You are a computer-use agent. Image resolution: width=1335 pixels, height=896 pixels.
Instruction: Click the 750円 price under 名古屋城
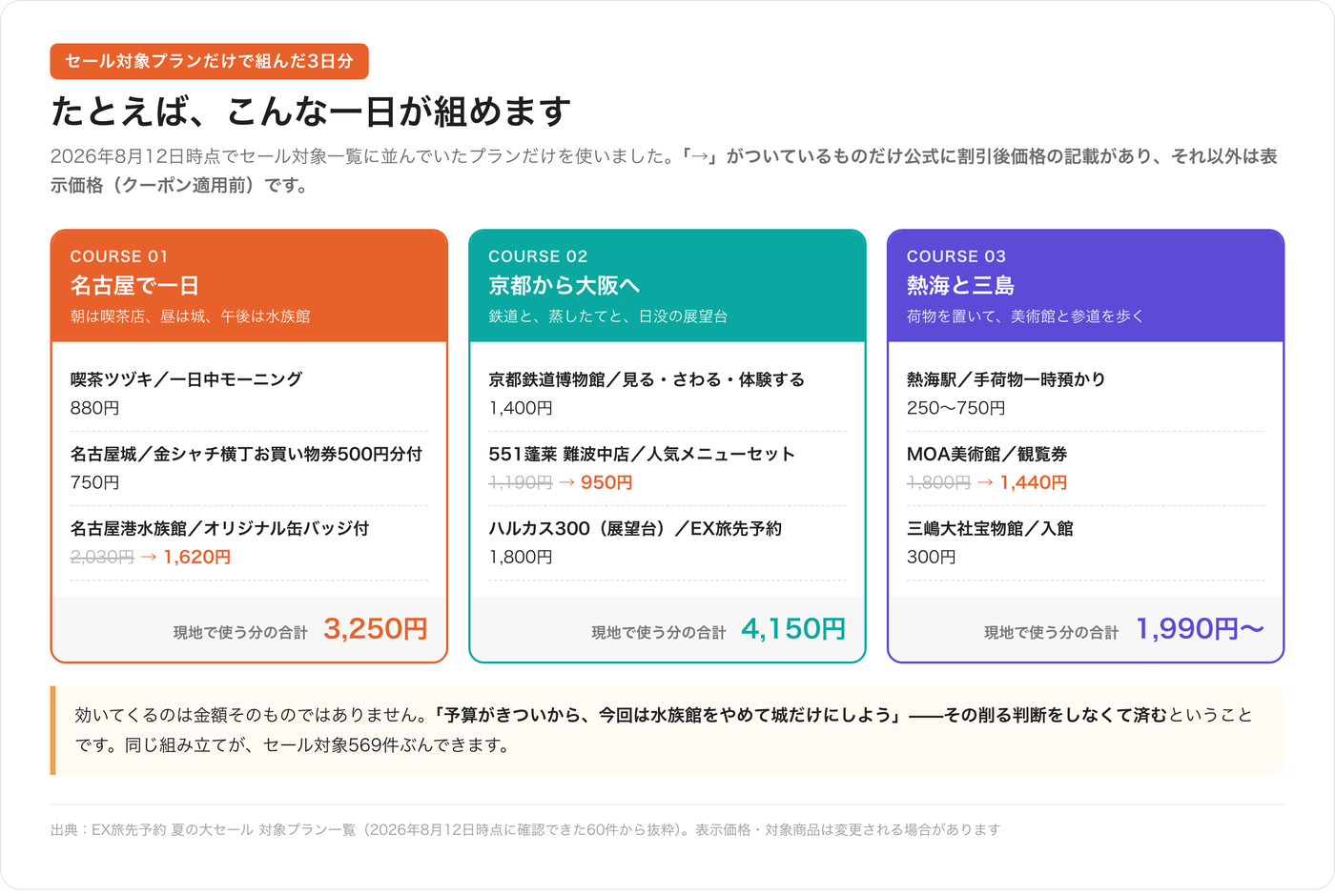point(95,482)
